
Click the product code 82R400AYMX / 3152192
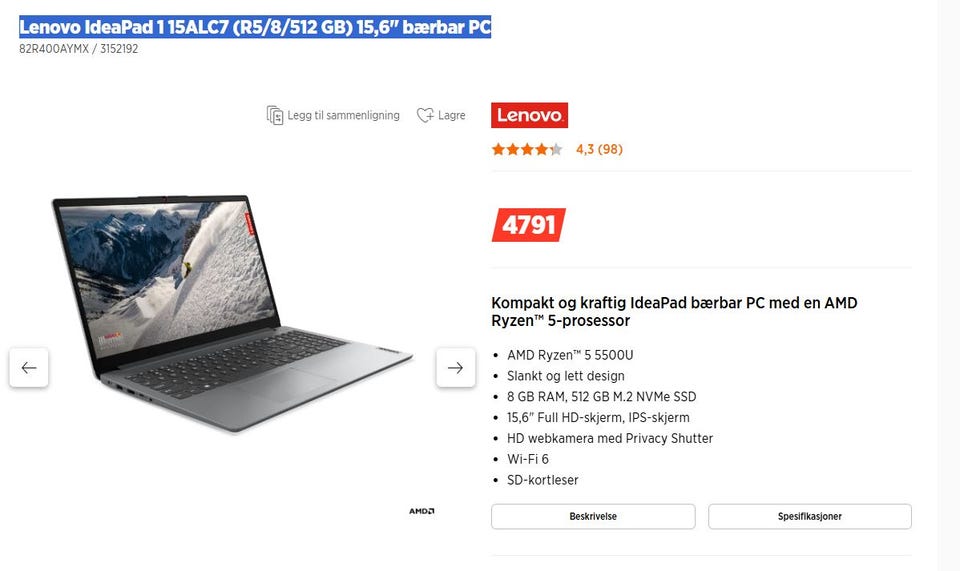78,49
